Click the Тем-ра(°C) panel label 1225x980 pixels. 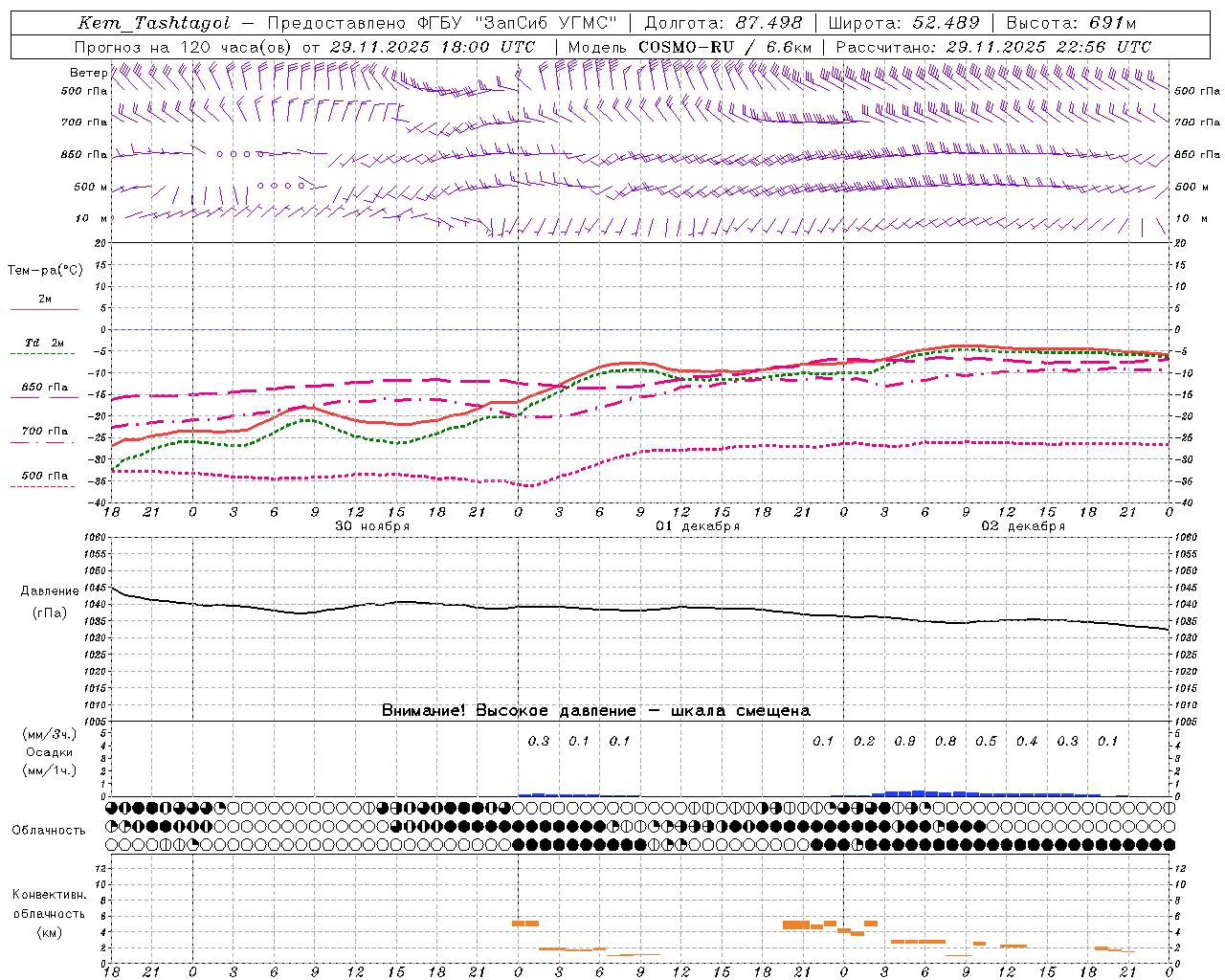45,271
